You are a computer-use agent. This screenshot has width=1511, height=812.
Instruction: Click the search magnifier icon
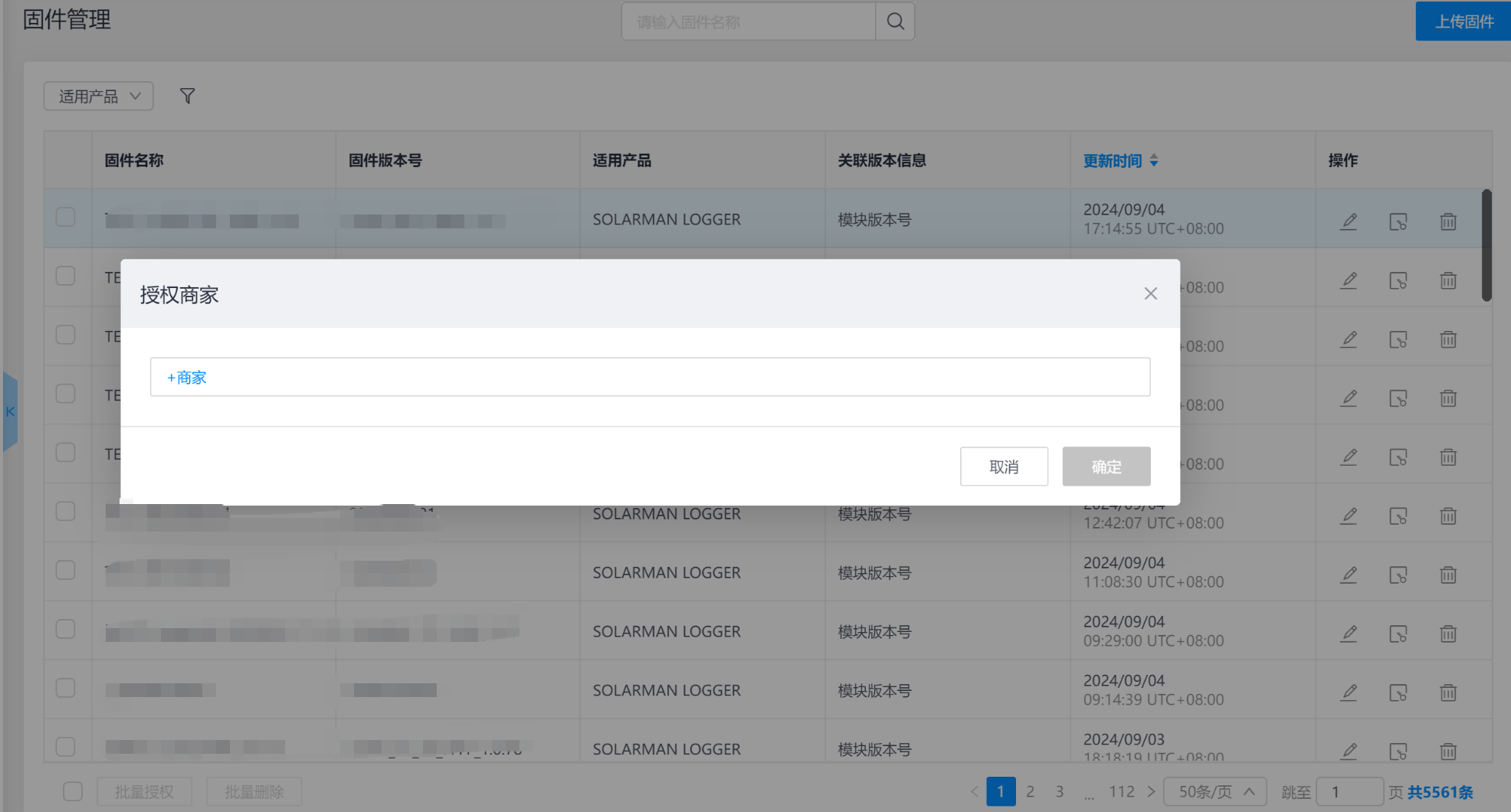click(895, 21)
